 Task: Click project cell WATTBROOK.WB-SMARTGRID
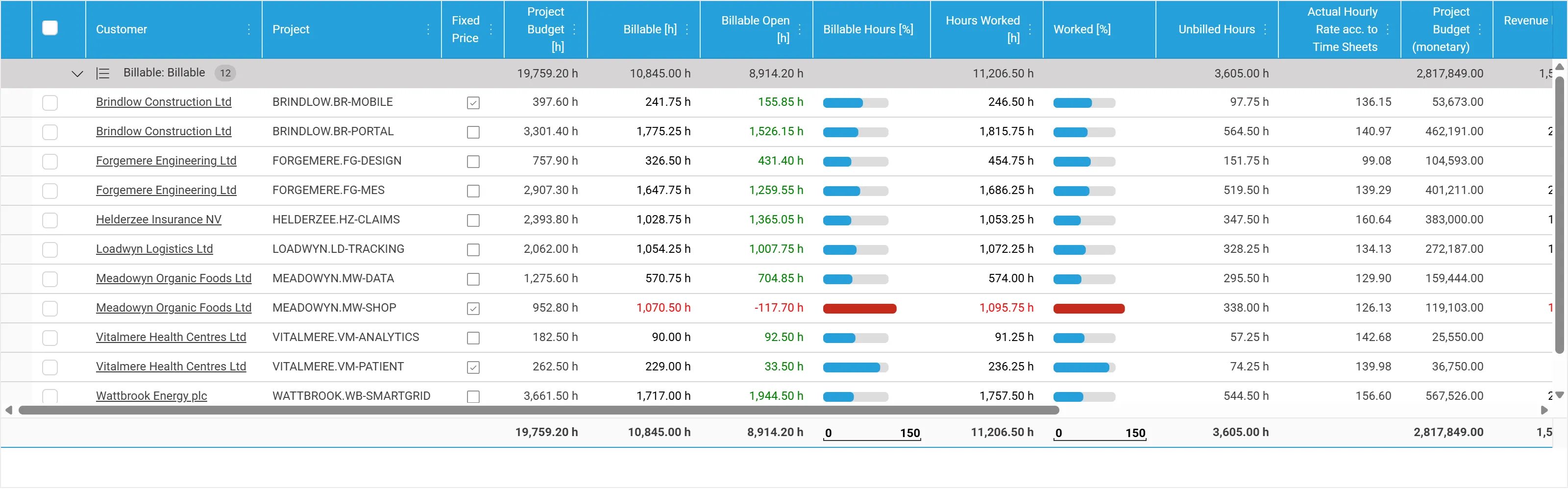click(351, 396)
